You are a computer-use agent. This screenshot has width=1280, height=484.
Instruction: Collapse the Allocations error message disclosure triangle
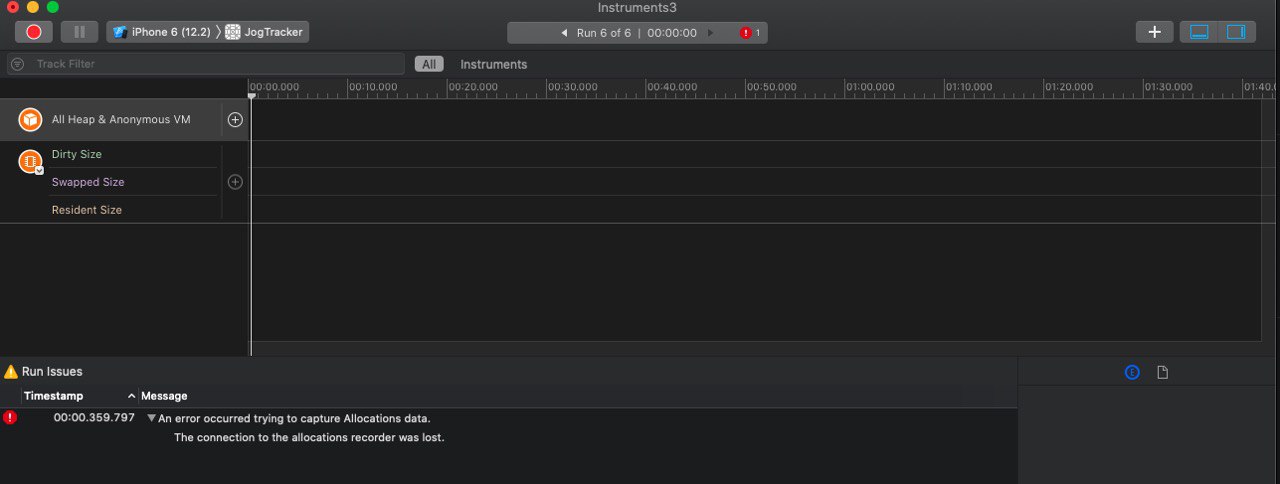[151, 418]
